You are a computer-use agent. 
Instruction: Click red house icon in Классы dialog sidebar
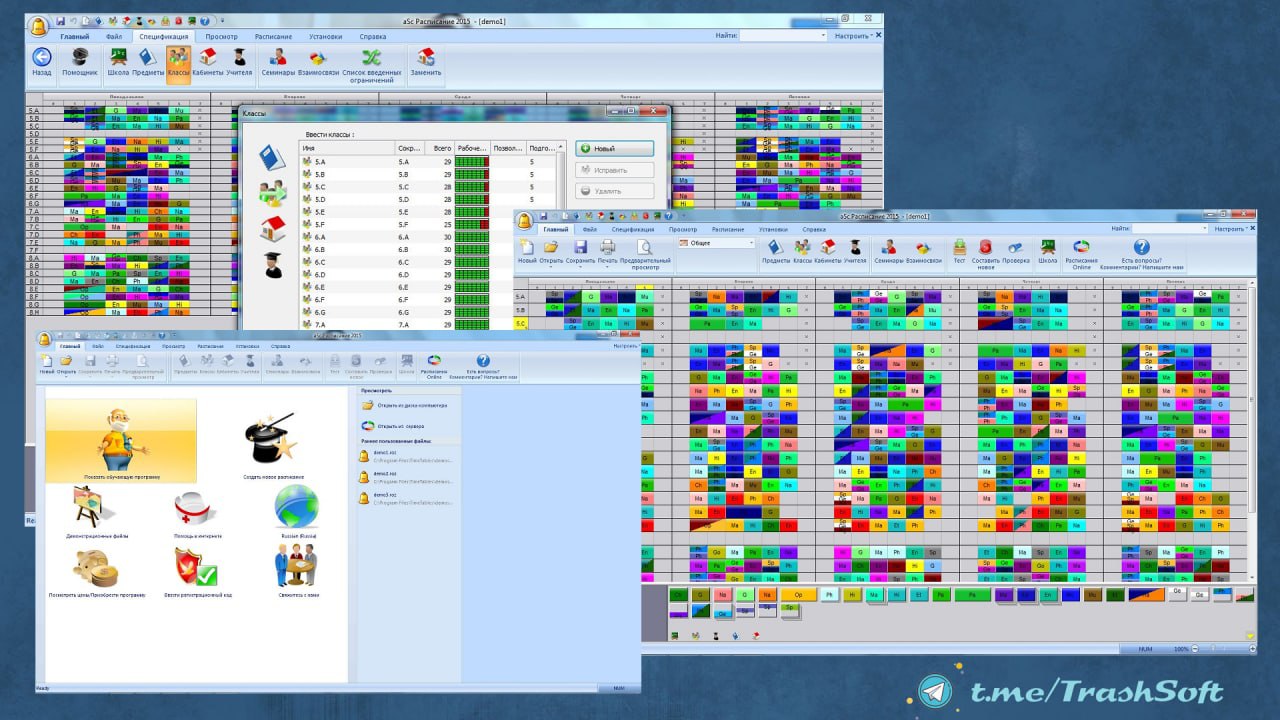pos(272,229)
